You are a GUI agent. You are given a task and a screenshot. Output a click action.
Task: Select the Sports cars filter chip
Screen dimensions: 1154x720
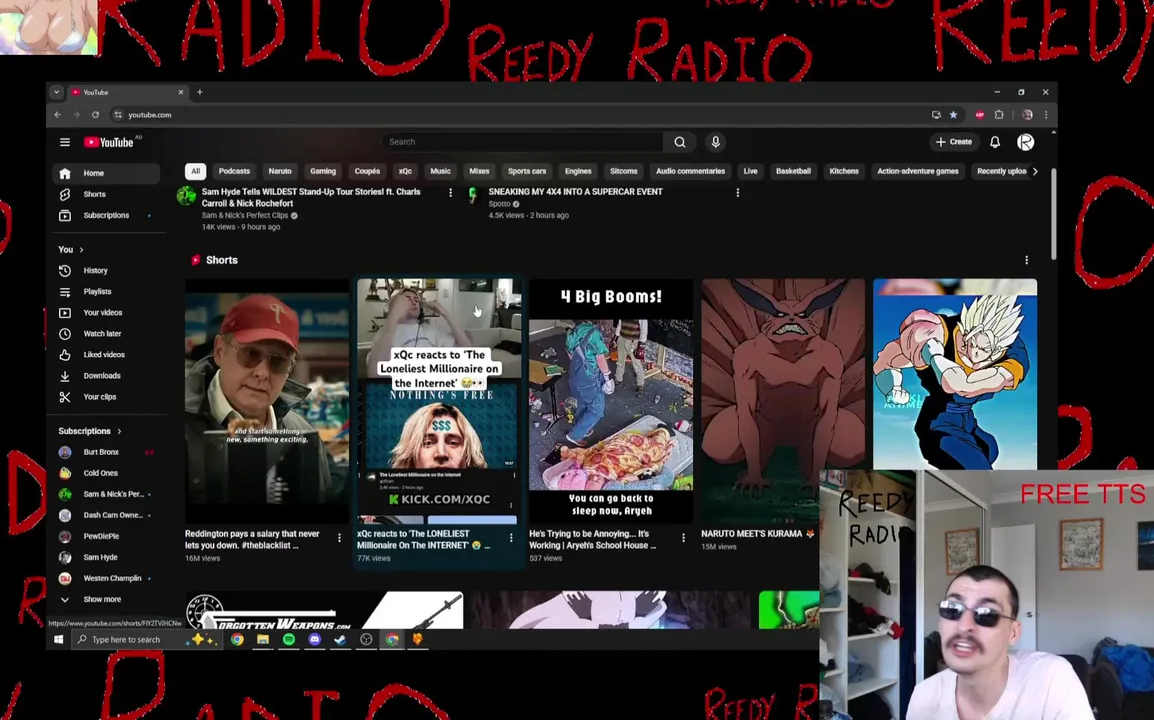[x=527, y=172]
